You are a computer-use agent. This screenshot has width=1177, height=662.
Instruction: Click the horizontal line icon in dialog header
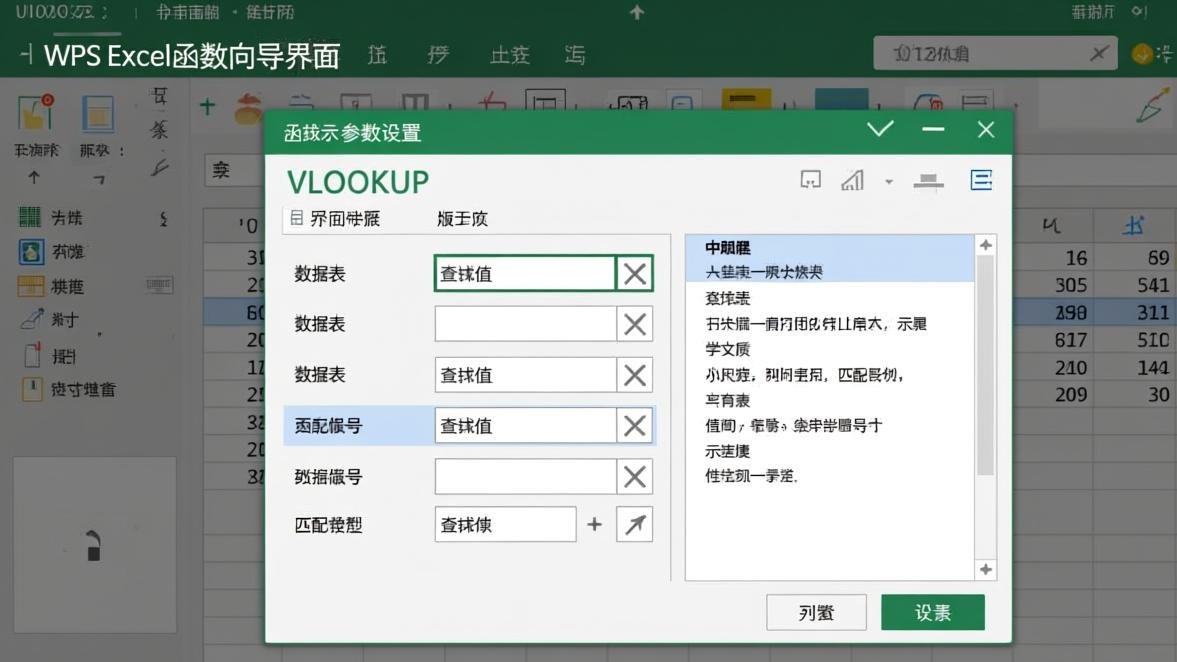point(929,181)
